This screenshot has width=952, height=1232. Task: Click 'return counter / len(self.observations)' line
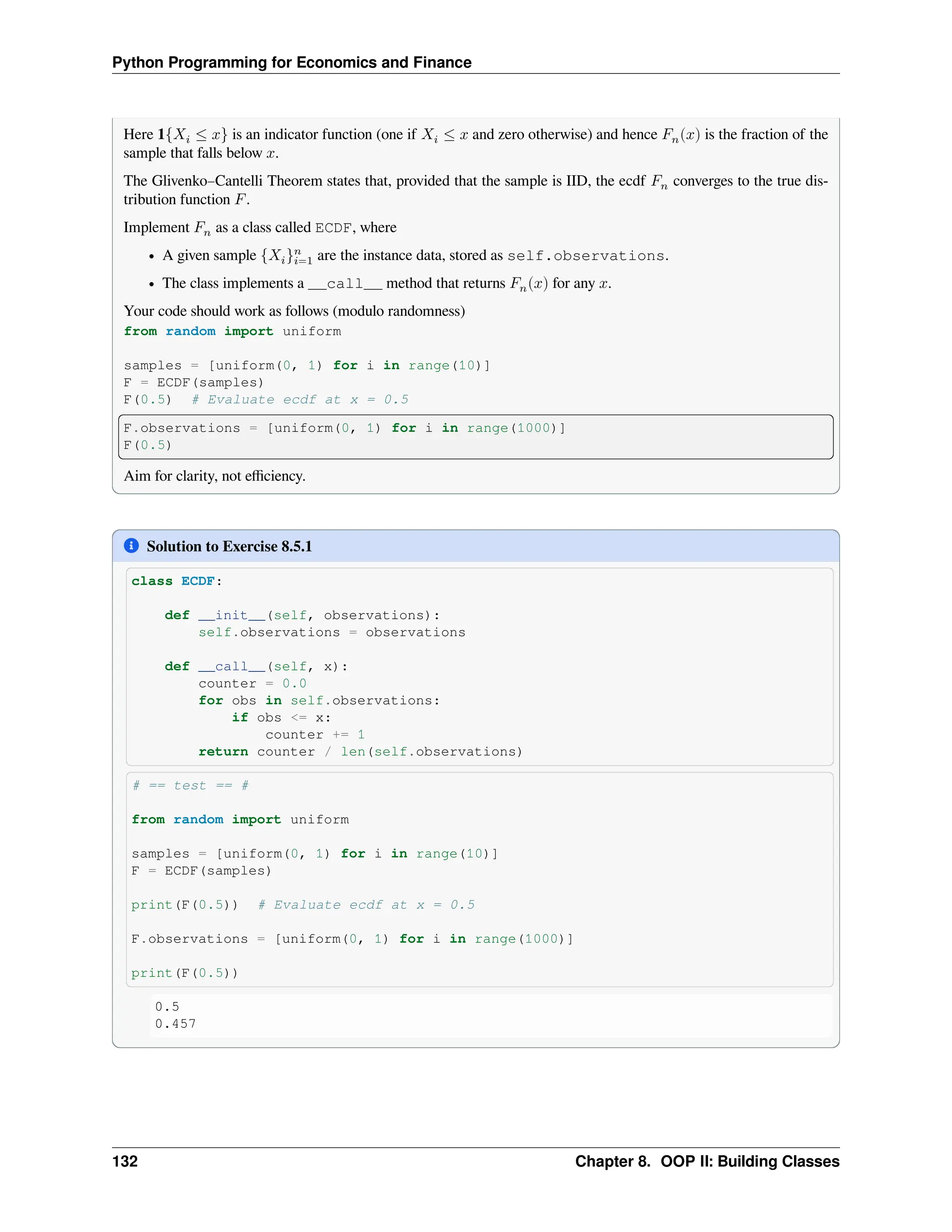[360, 752]
